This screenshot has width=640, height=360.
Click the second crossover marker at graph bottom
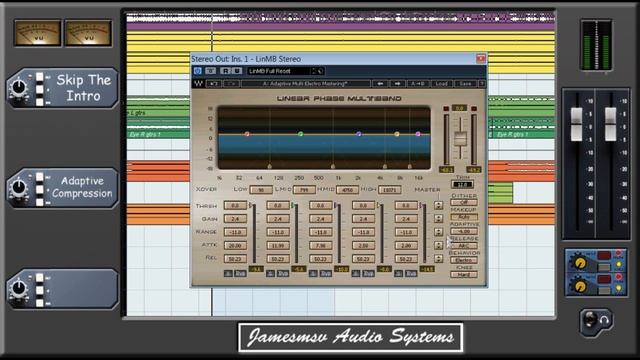(333, 166)
